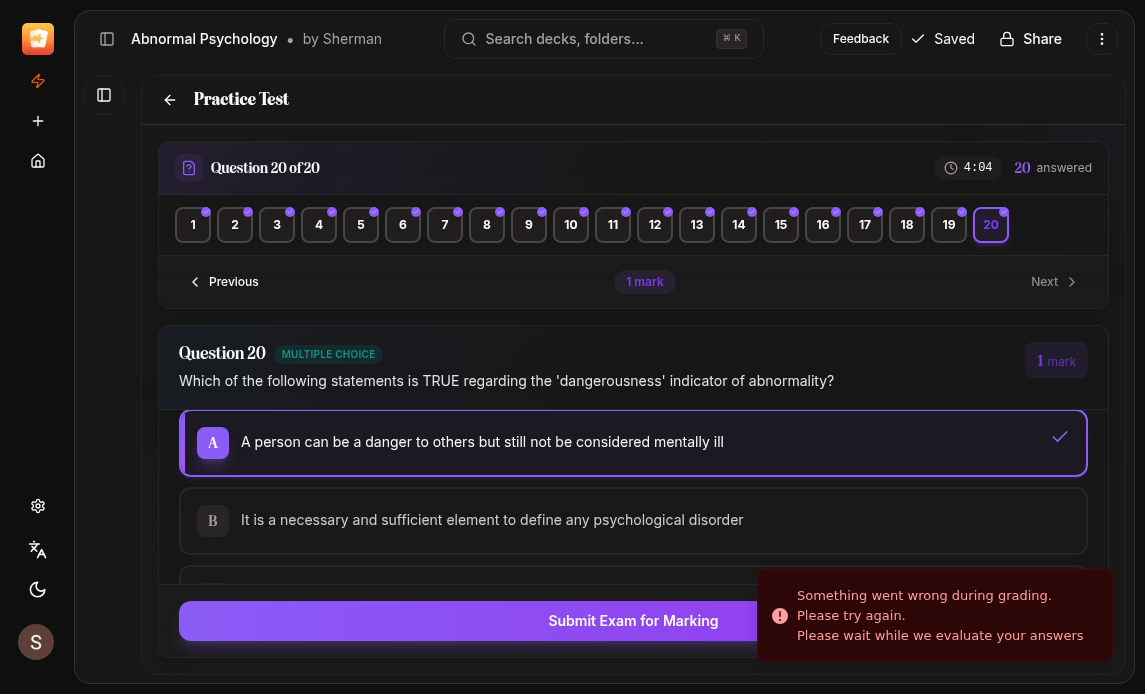1145x694 pixels.
Task: Click the Next question chevron button
Action: pyautogui.click(x=1054, y=282)
